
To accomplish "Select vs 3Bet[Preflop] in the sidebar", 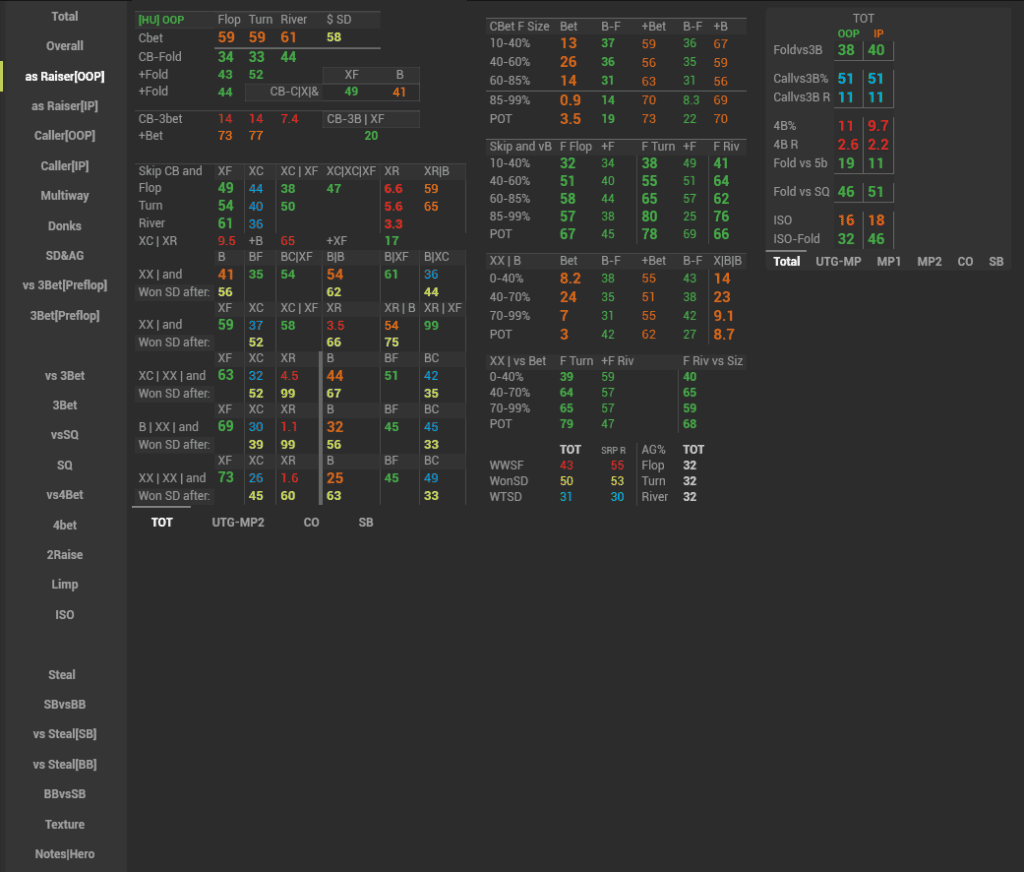I will click(x=64, y=286).
